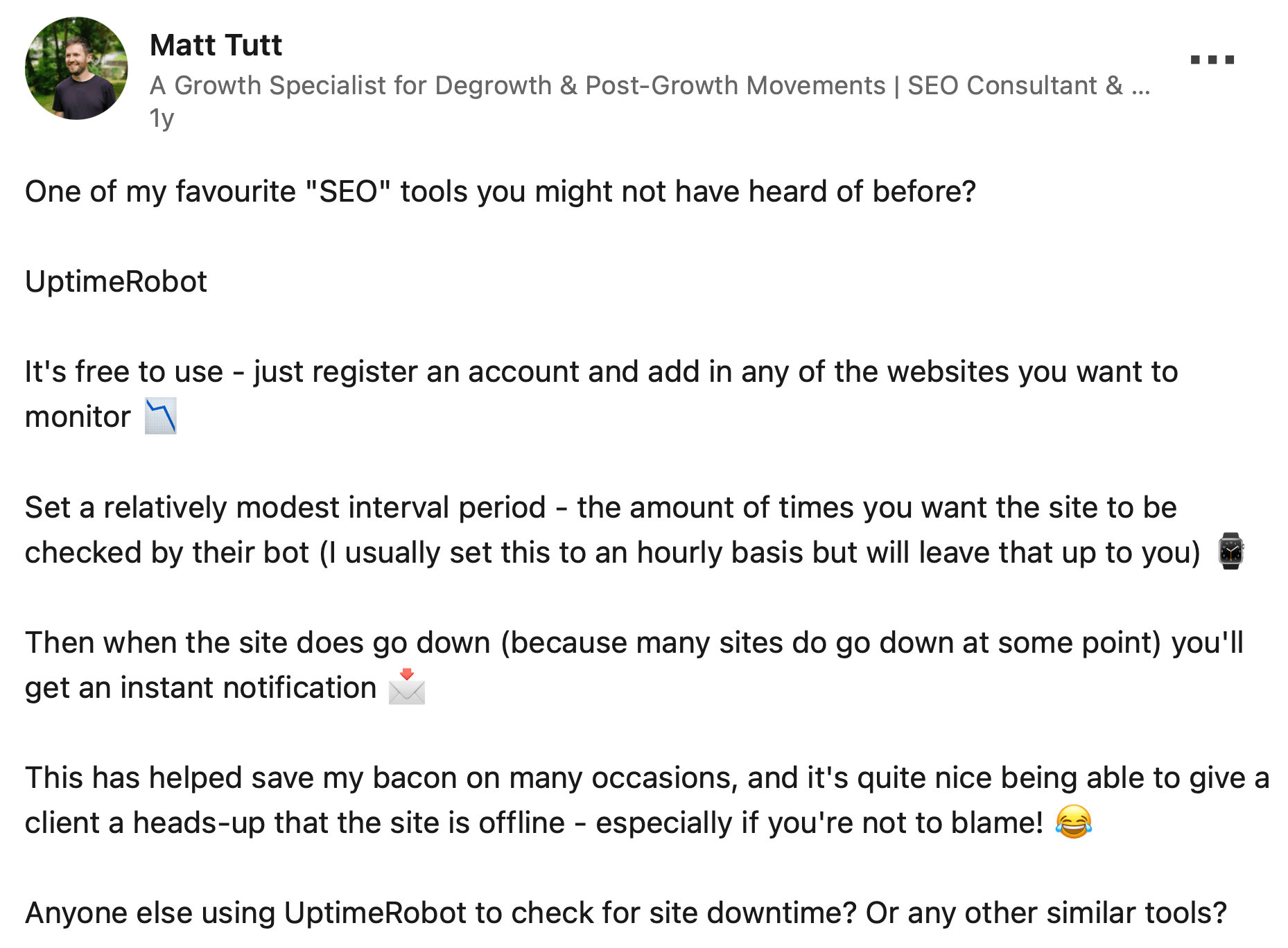Screen dimensions: 1288x948
Task: Click the closing question about similar tools
Action: click(x=626, y=913)
